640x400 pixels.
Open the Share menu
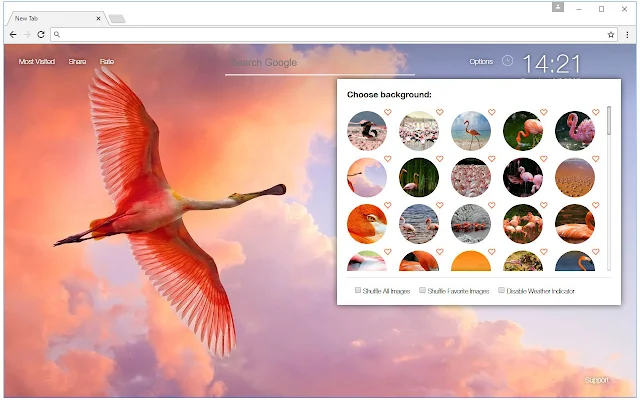(77, 62)
